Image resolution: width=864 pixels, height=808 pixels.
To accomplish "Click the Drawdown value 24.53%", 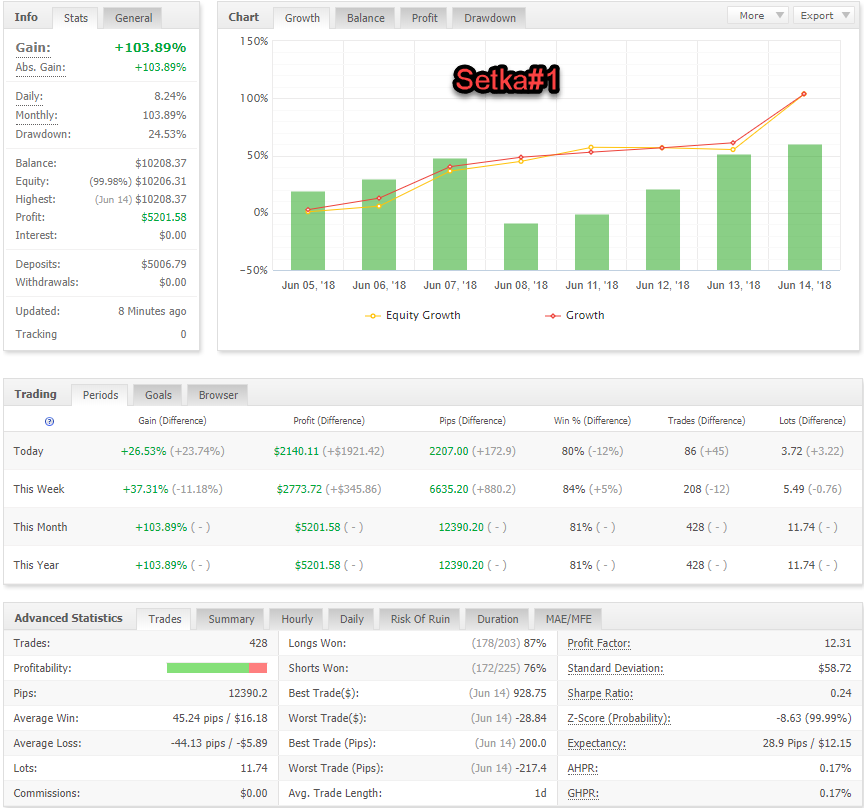I will pos(167,134).
